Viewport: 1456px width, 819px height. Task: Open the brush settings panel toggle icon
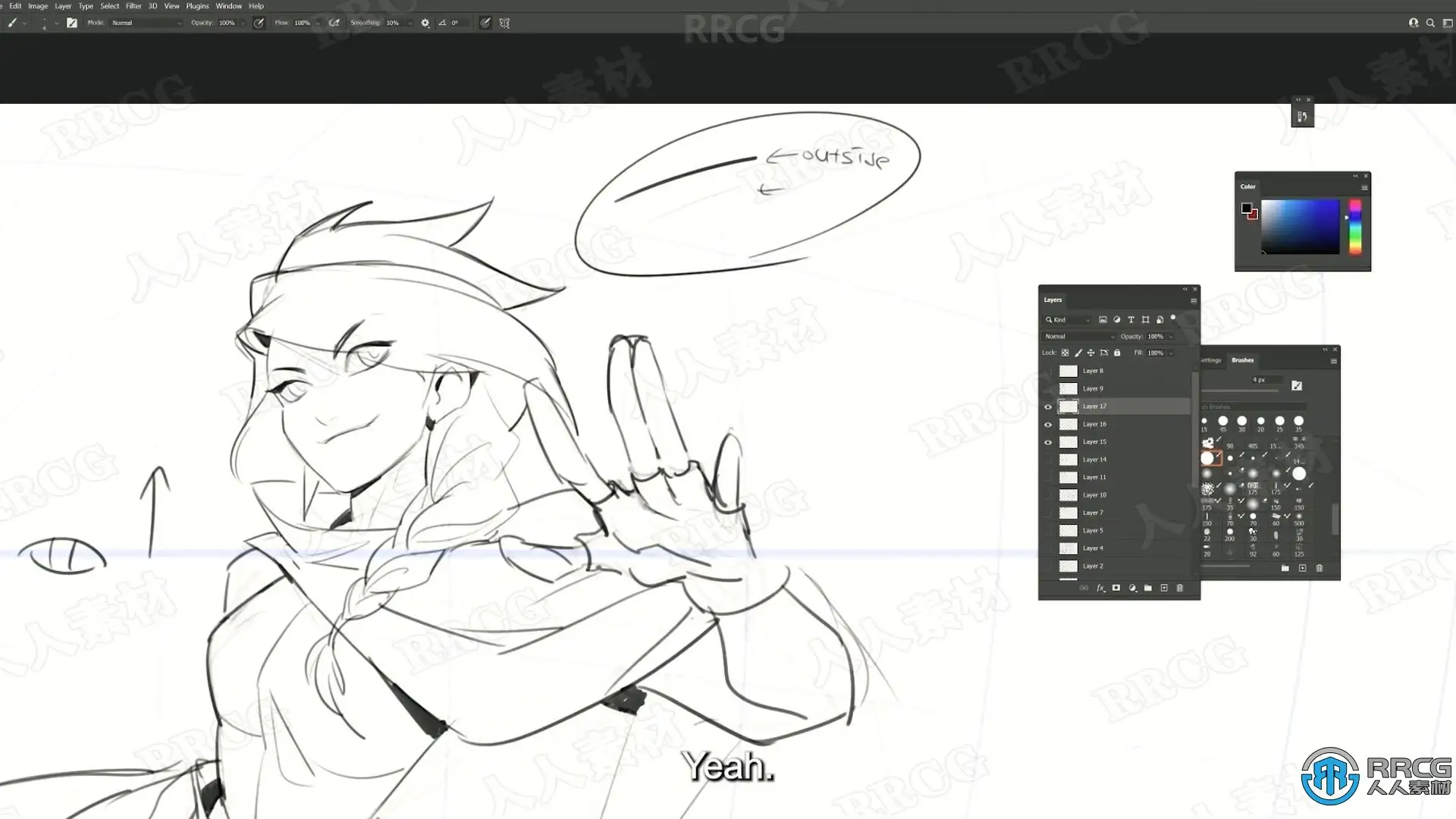click(72, 23)
